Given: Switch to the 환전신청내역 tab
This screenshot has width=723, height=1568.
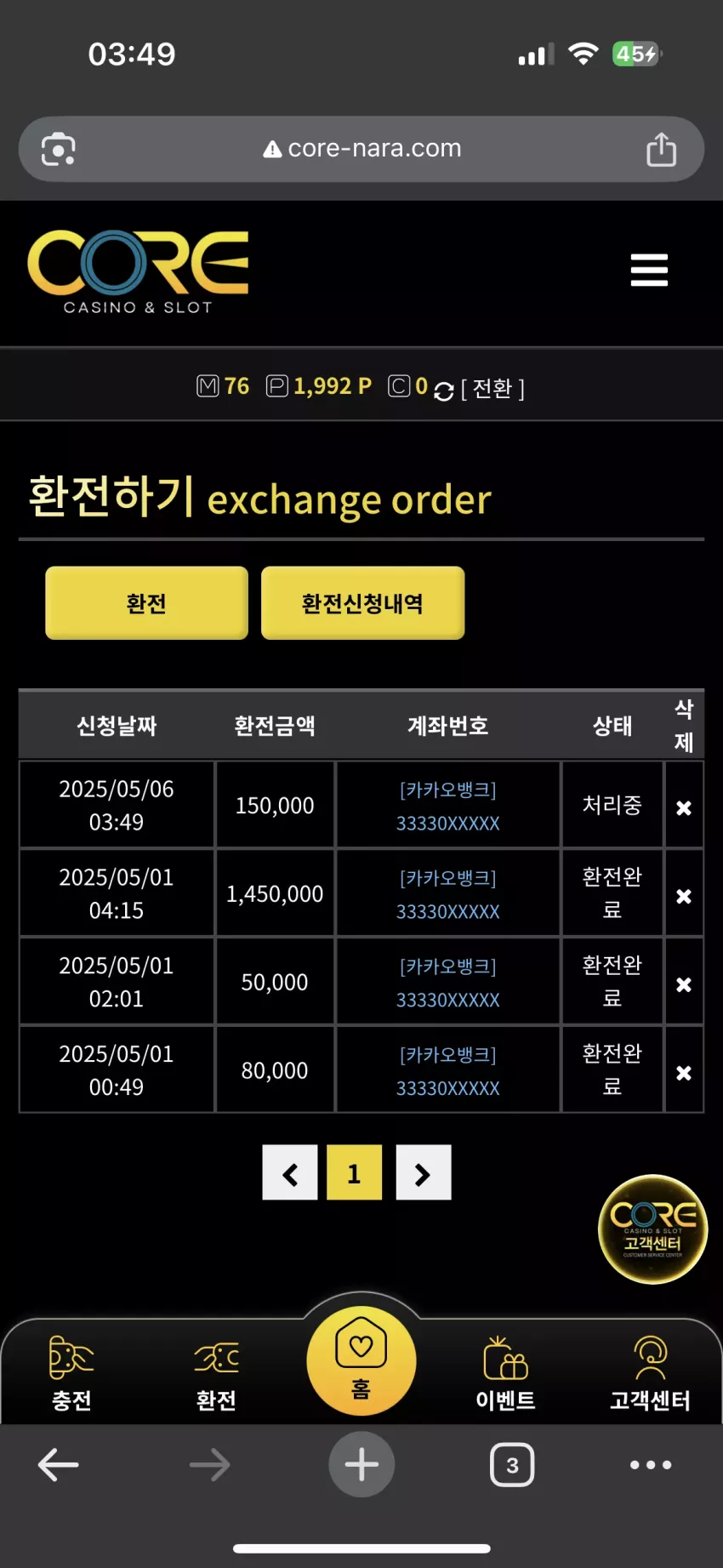Looking at the screenshot, I should click(x=362, y=602).
